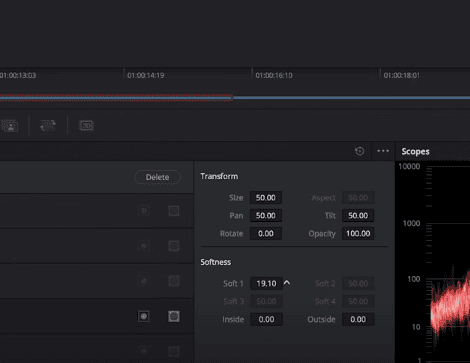The height and width of the screenshot is (363, 470).
Task: Click the Outside label
Action: tap(321, 319)
